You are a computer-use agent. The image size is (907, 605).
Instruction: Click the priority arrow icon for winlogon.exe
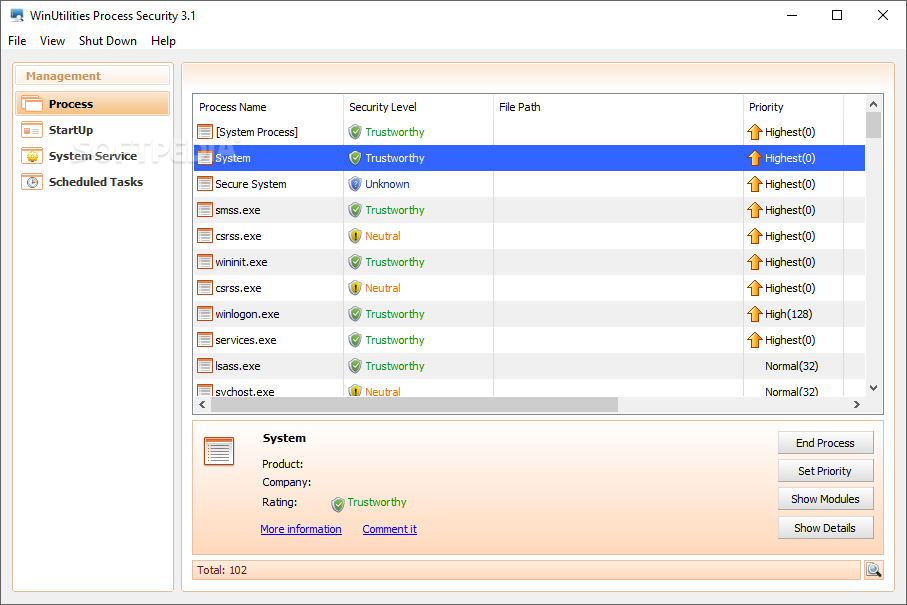[x=754, y=314]
